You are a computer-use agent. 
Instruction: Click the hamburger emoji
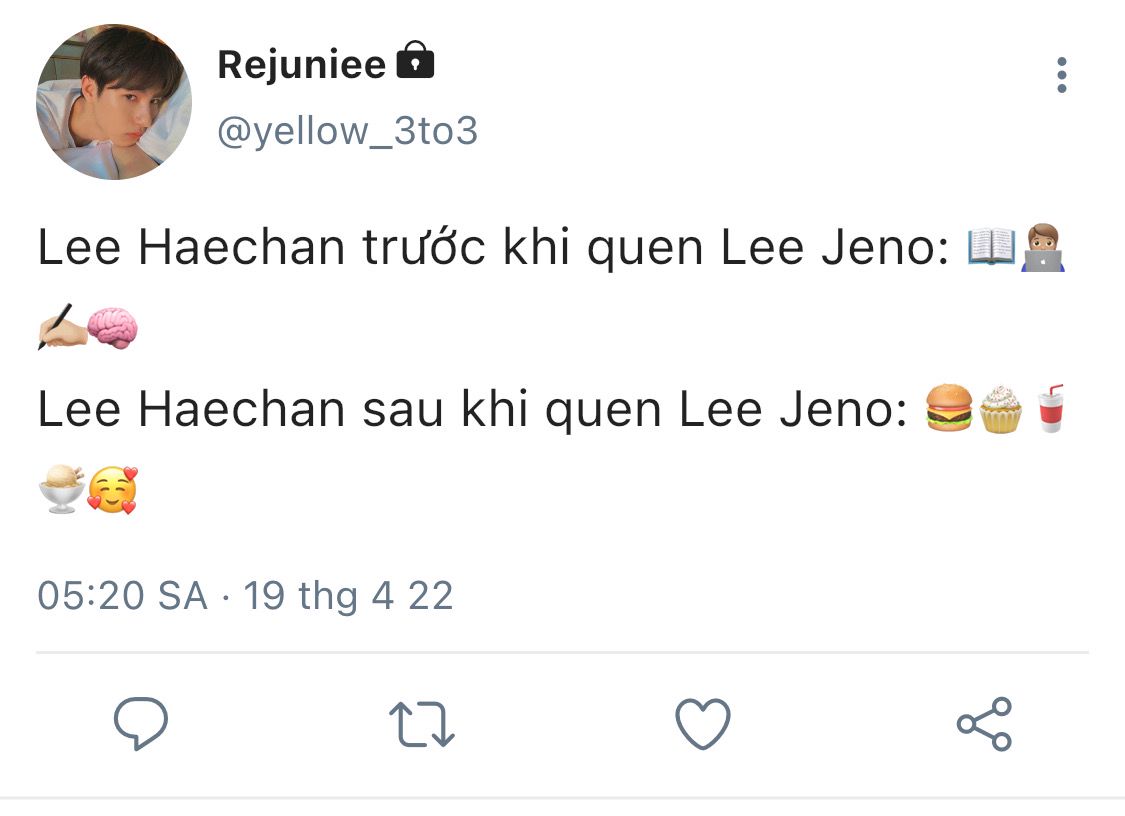coord(948,409)
